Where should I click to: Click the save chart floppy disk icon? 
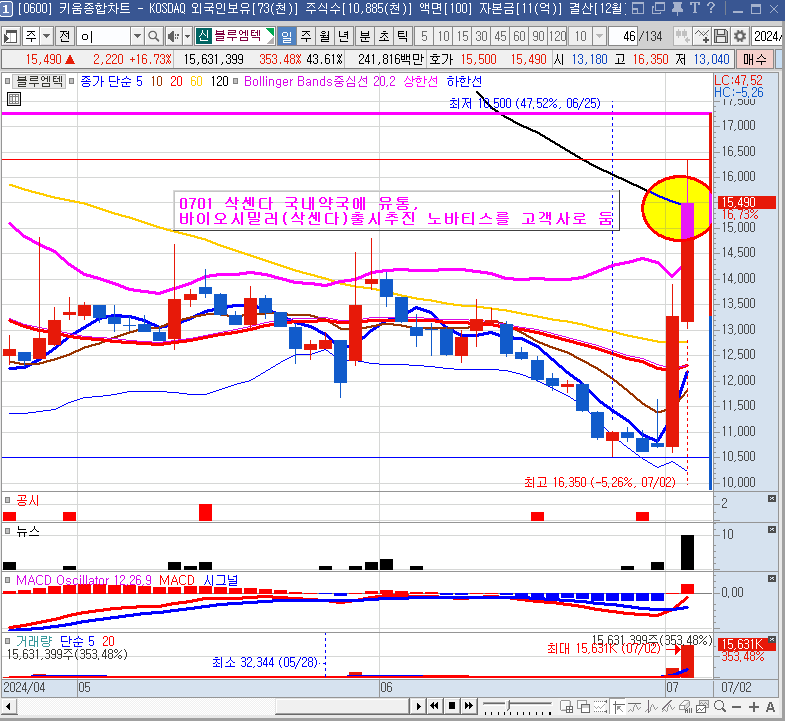click(x=719, y=36)
